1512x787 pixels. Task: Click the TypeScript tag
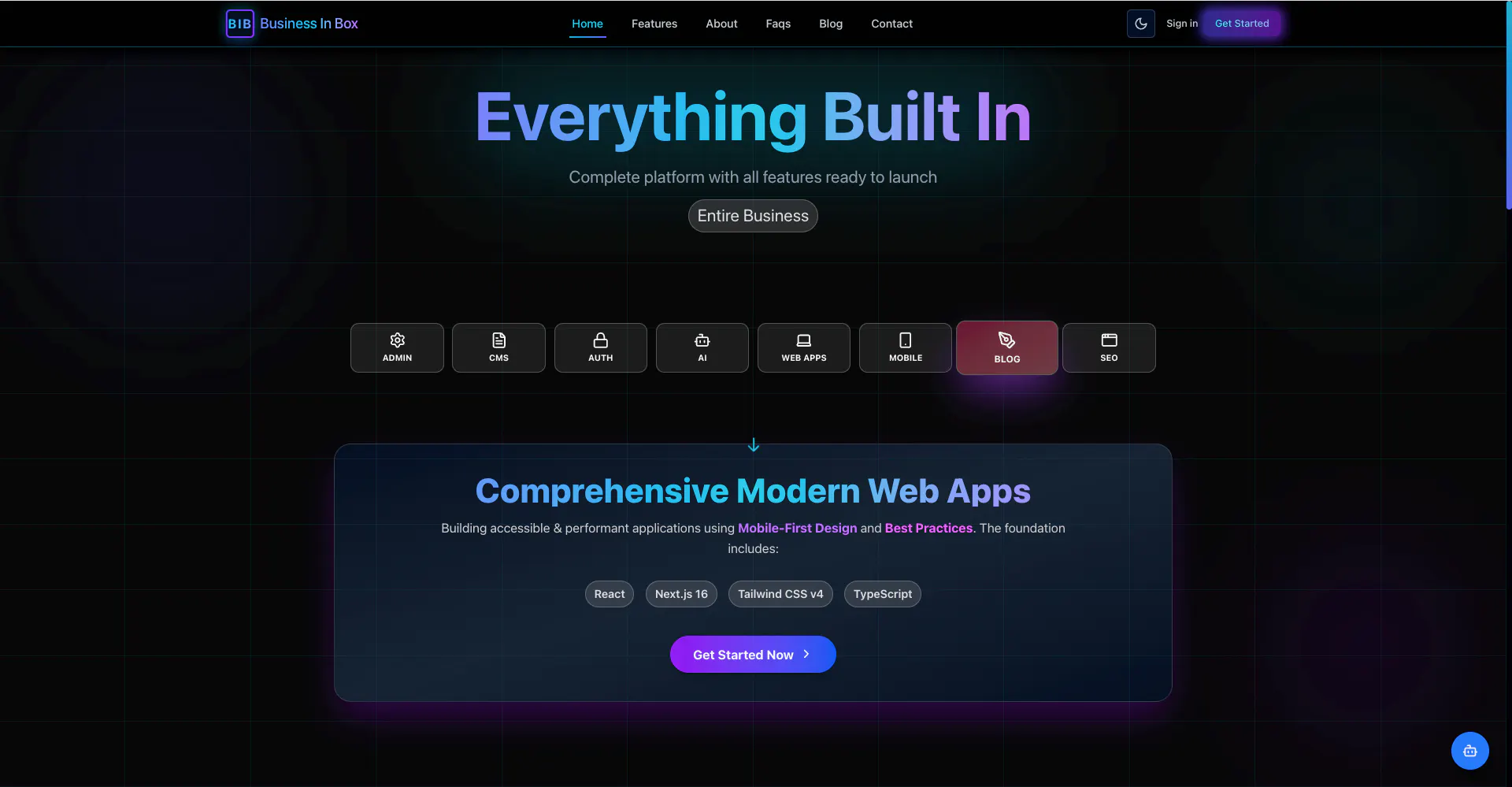[882, 594]
